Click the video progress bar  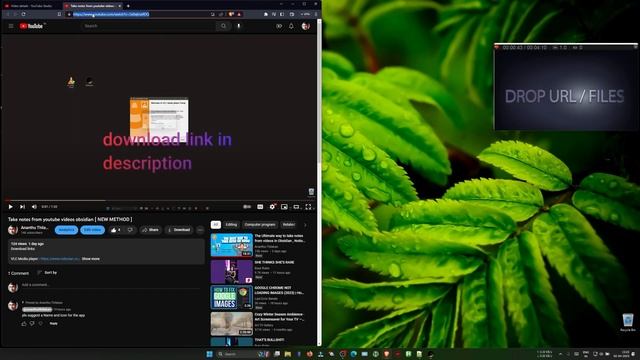click(161, 200)
